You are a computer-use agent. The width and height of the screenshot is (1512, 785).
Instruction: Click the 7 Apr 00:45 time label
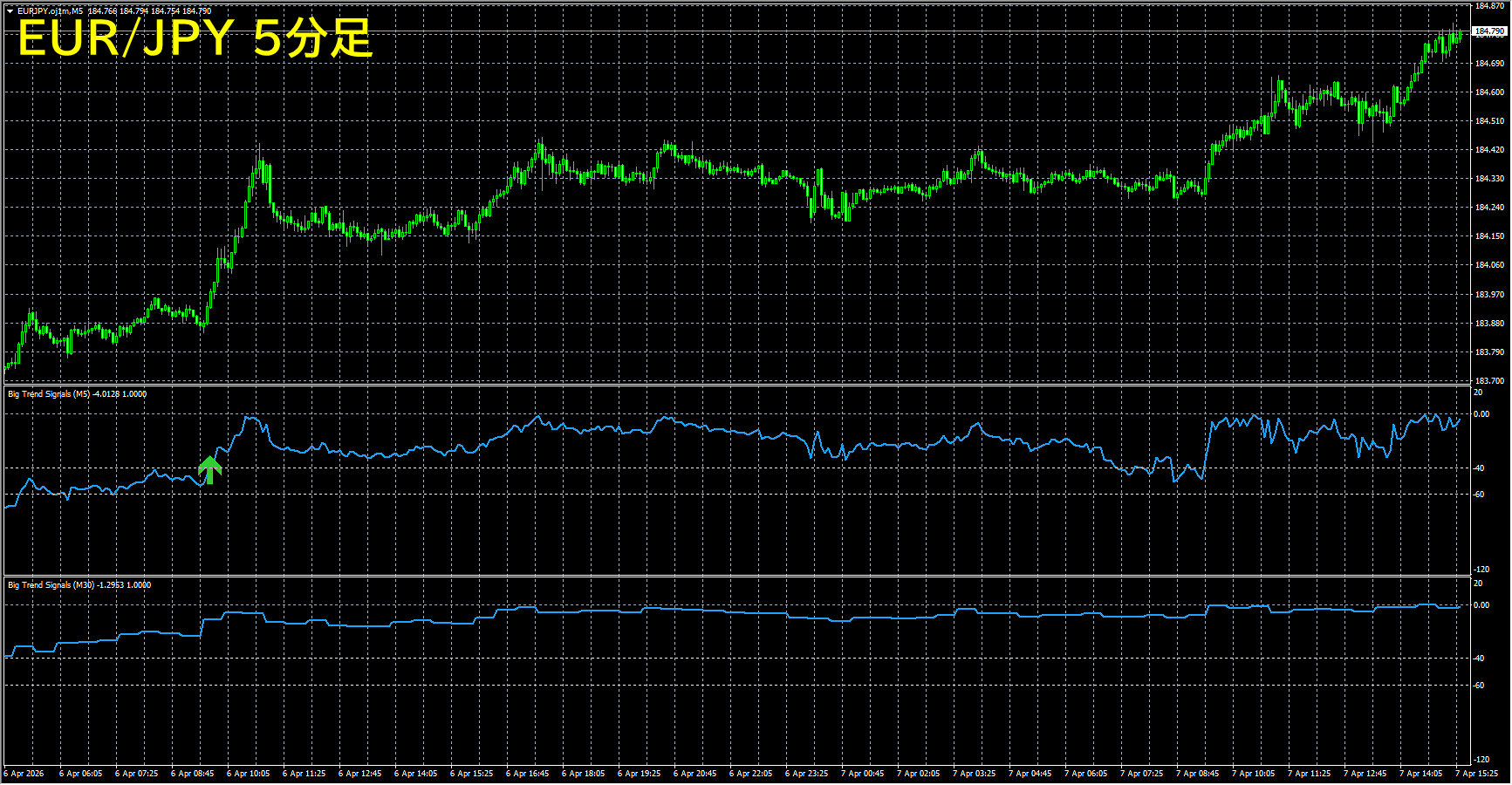click(862, 774)
